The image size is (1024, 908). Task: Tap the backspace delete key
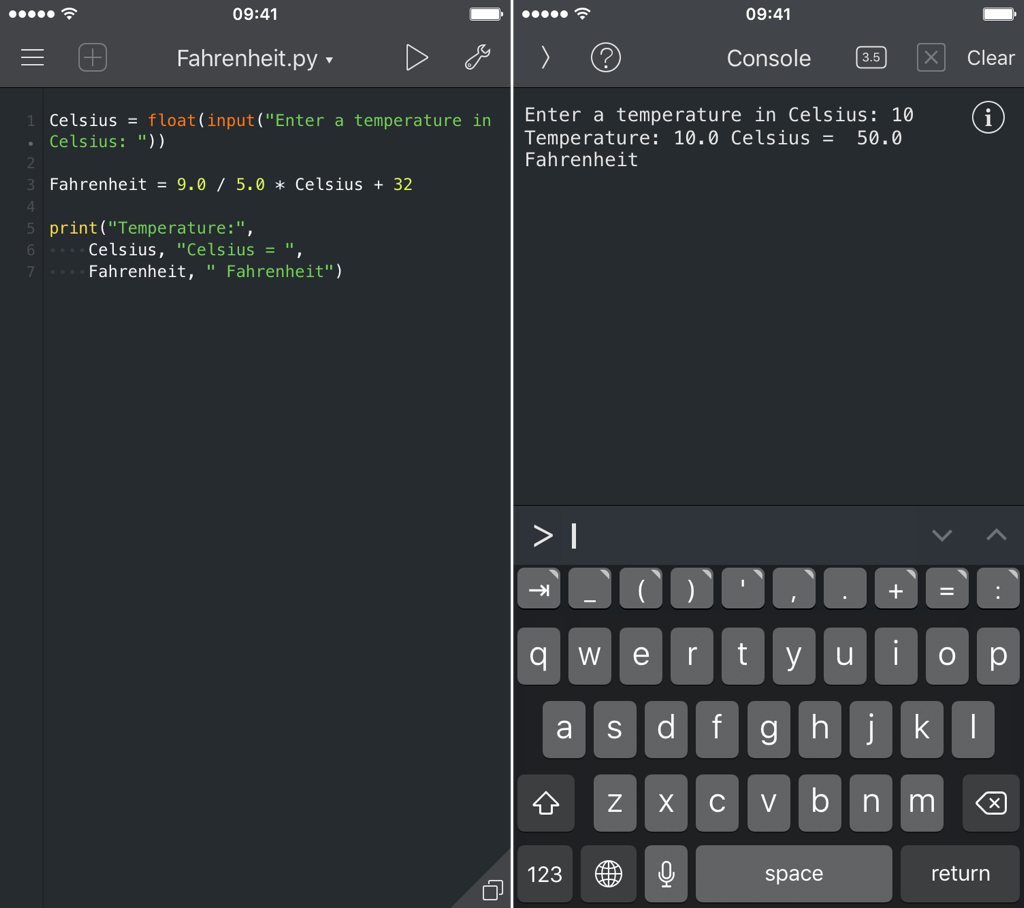tap(991, 803)
